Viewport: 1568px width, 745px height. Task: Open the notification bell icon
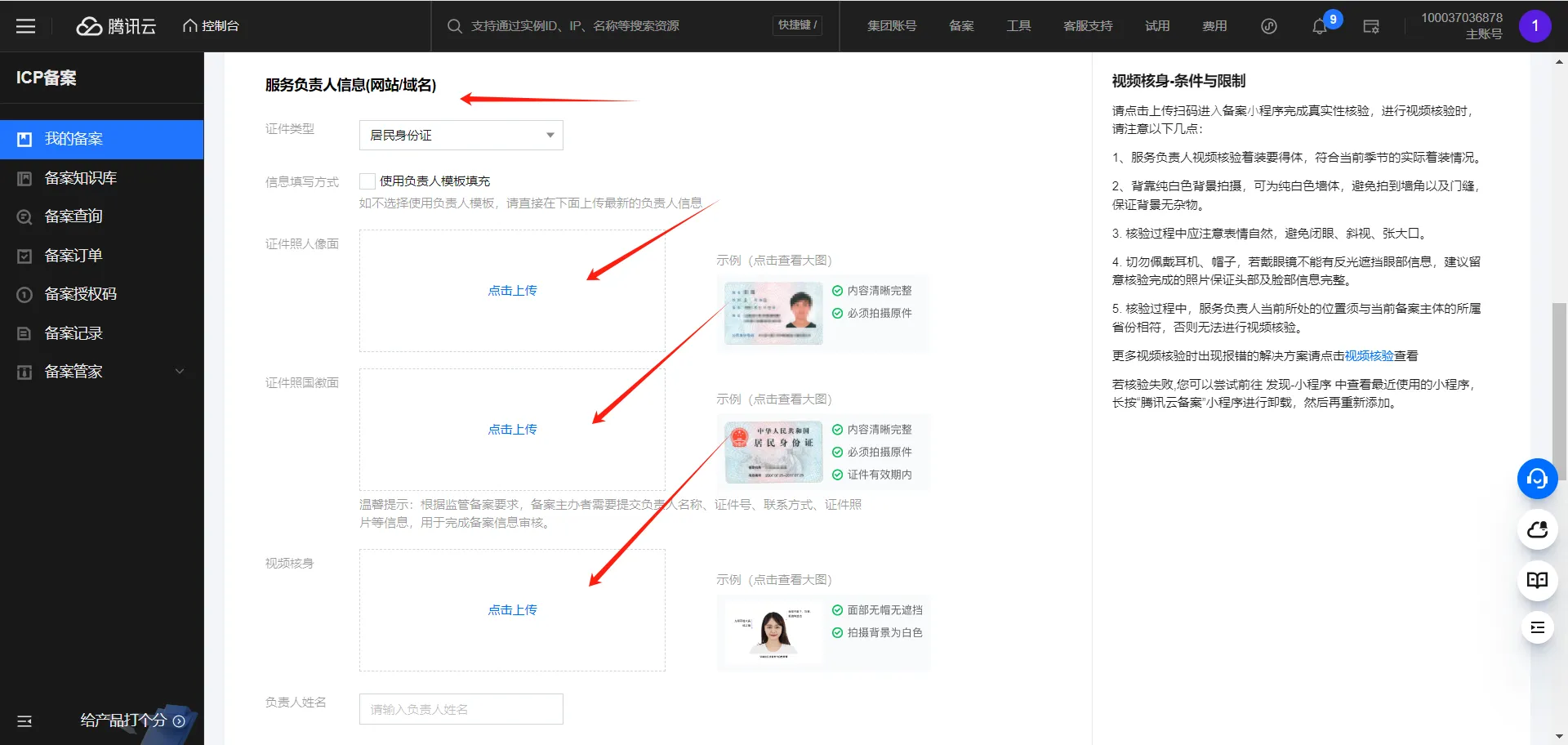coord(1319,26)
